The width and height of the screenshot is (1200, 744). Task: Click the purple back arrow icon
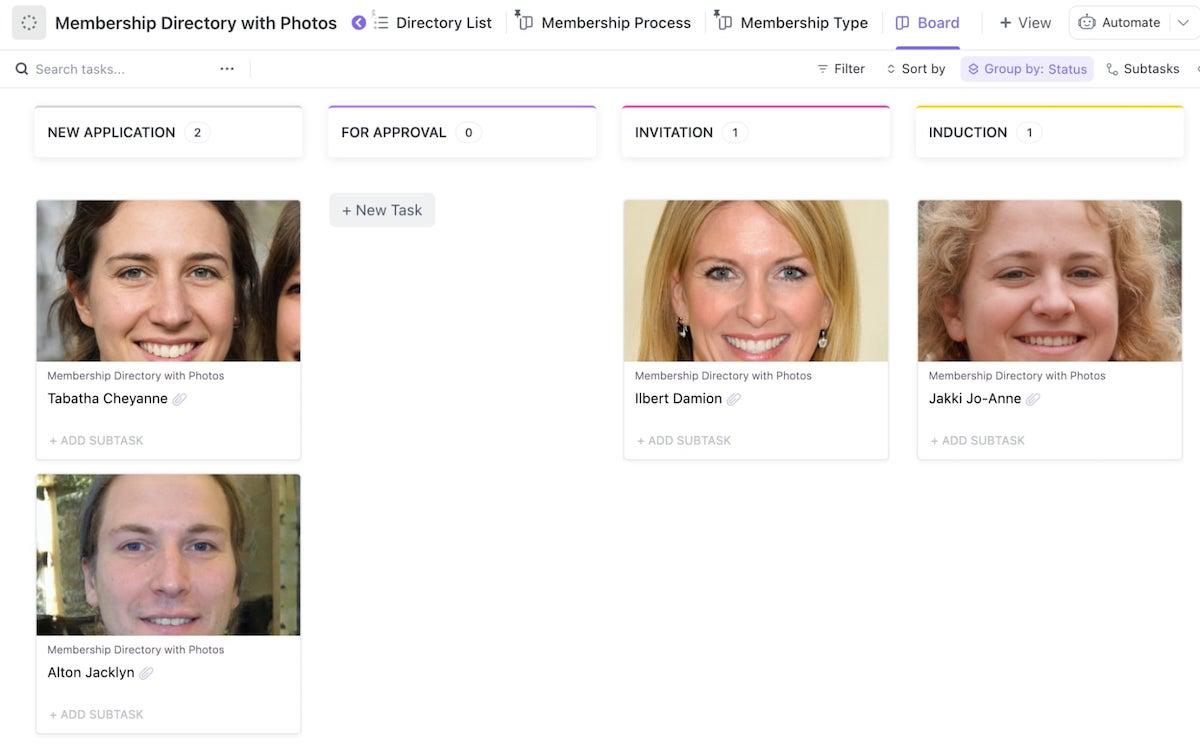click(x=359, y=23)
